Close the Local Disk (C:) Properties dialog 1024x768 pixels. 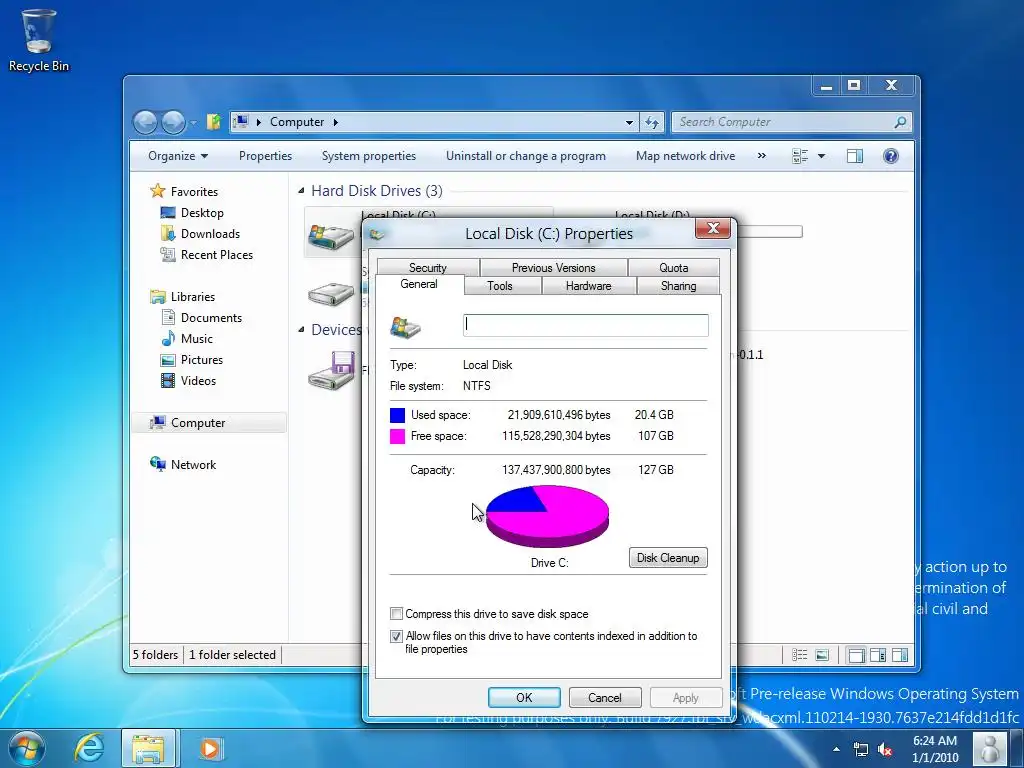713,229
